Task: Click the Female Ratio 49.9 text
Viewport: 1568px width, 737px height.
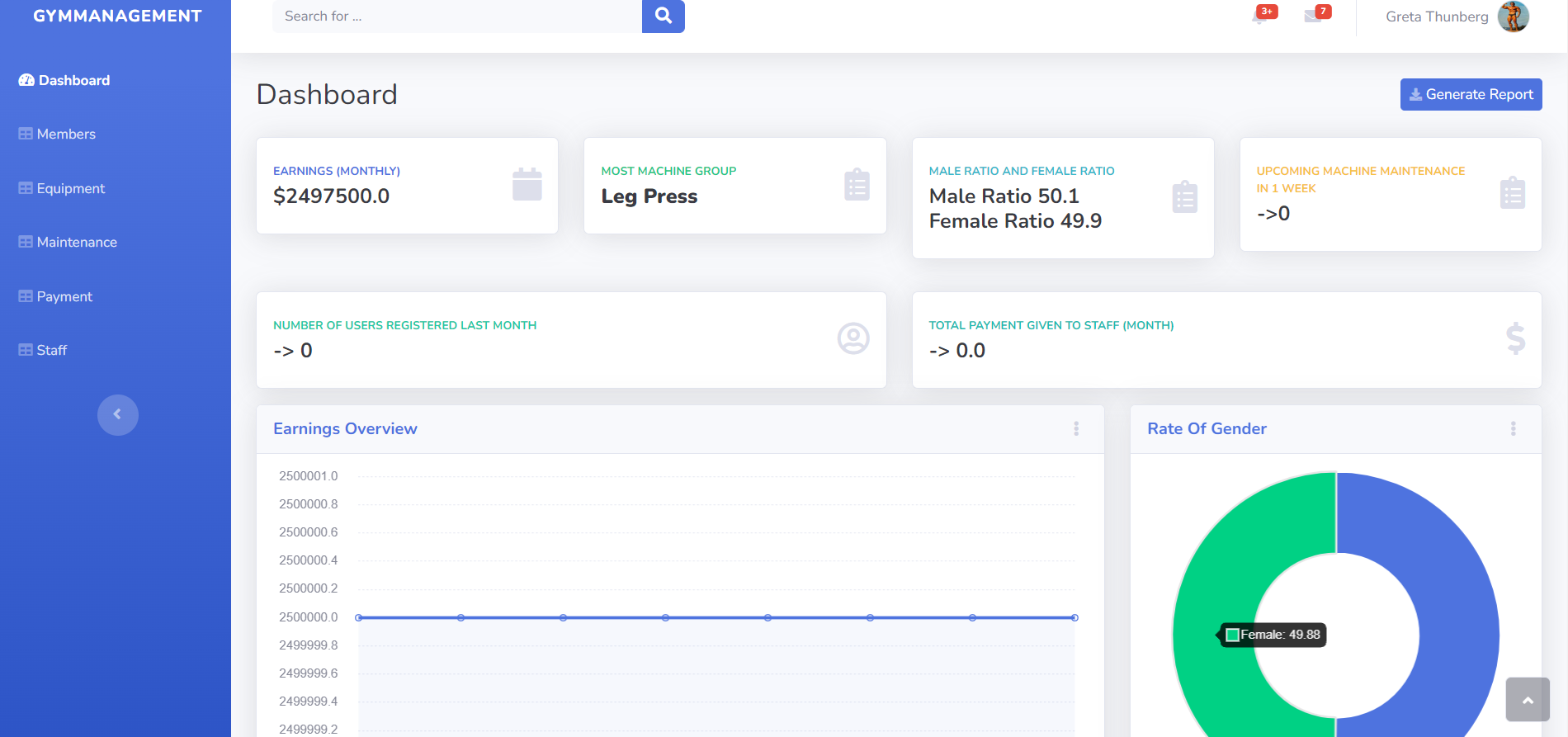Action: [x=1015, y=220]
